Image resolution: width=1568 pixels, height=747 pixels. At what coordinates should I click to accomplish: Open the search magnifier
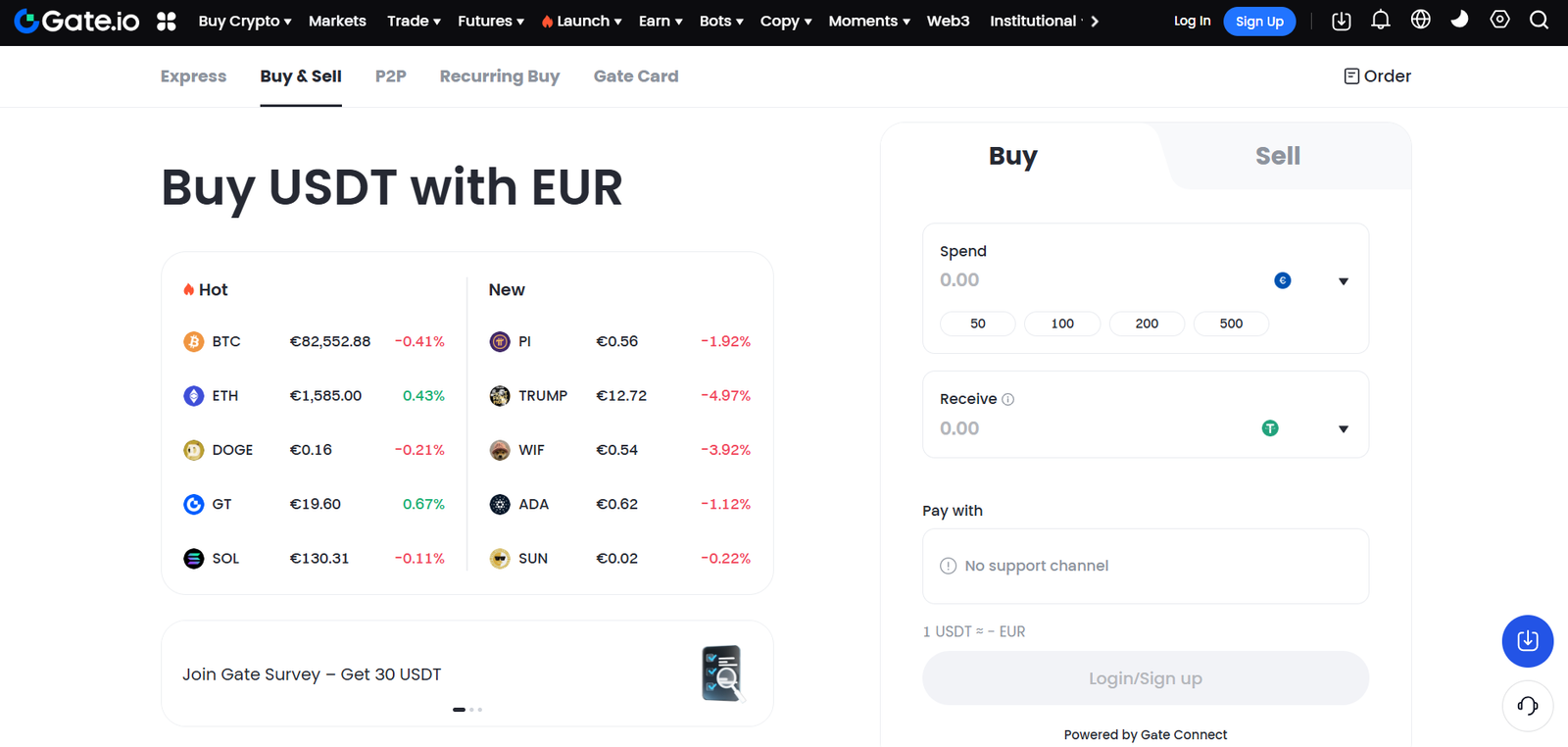pos(1539,21)
